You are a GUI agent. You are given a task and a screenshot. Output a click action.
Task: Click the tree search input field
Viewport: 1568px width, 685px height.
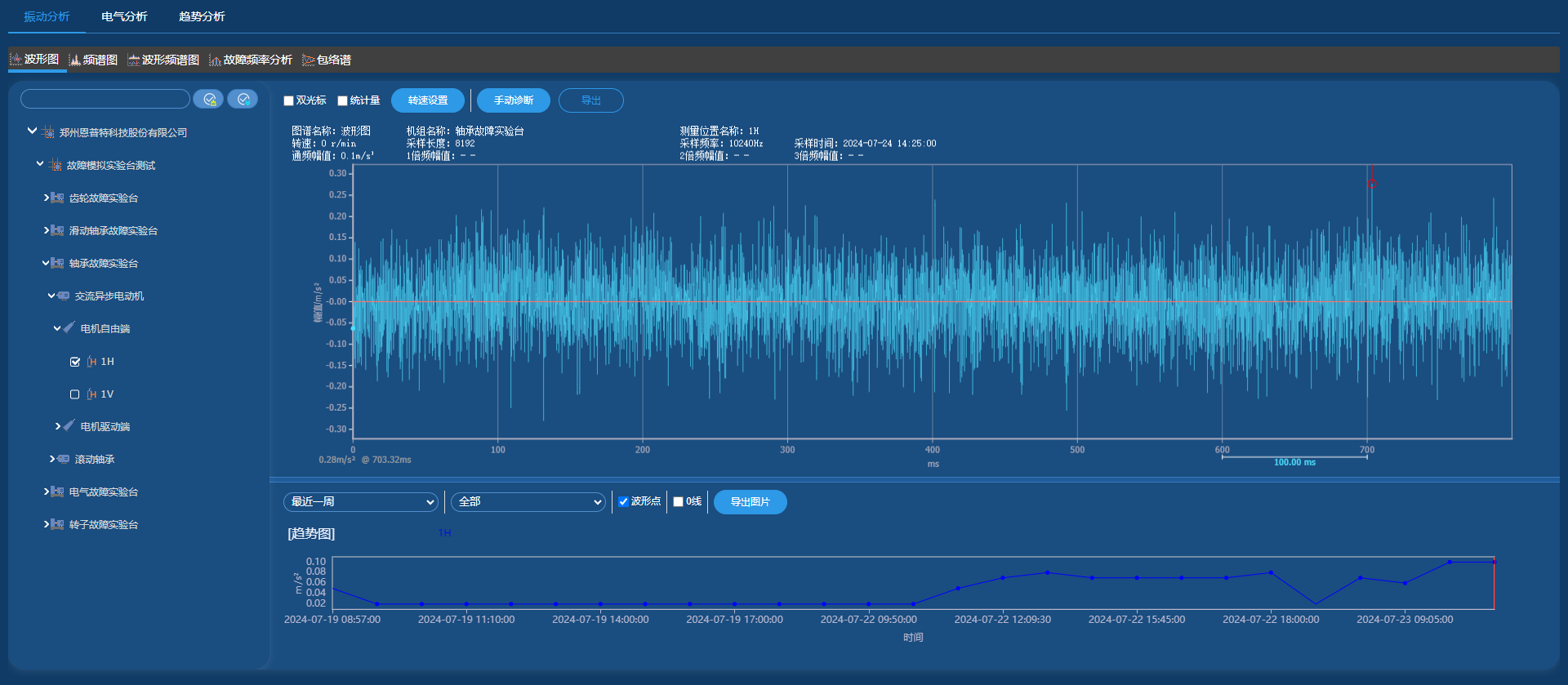[x=105, y=99]
